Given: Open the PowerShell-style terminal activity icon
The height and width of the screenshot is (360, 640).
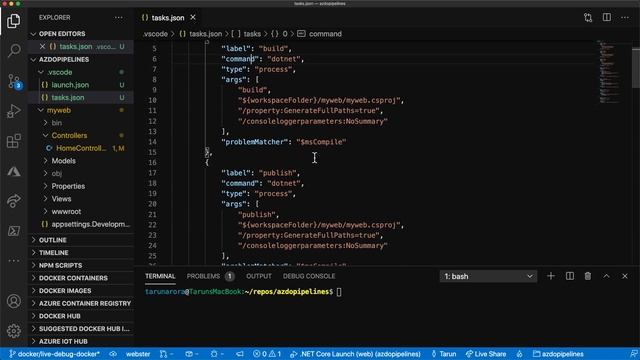Looking at the screenshot, I should coord(14,231).
